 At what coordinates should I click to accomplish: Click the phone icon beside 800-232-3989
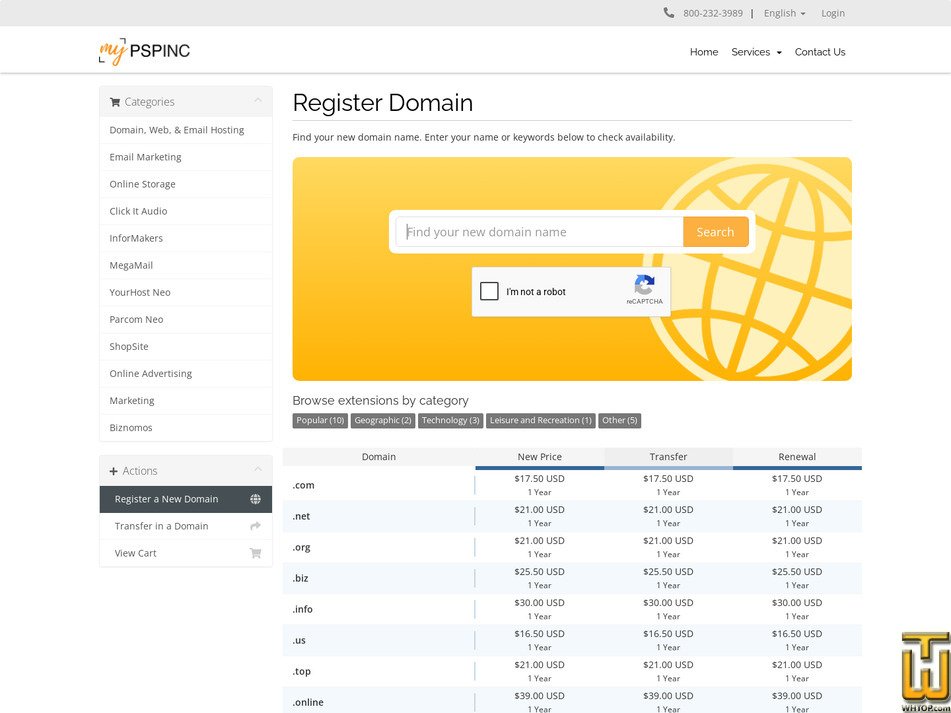668,13
